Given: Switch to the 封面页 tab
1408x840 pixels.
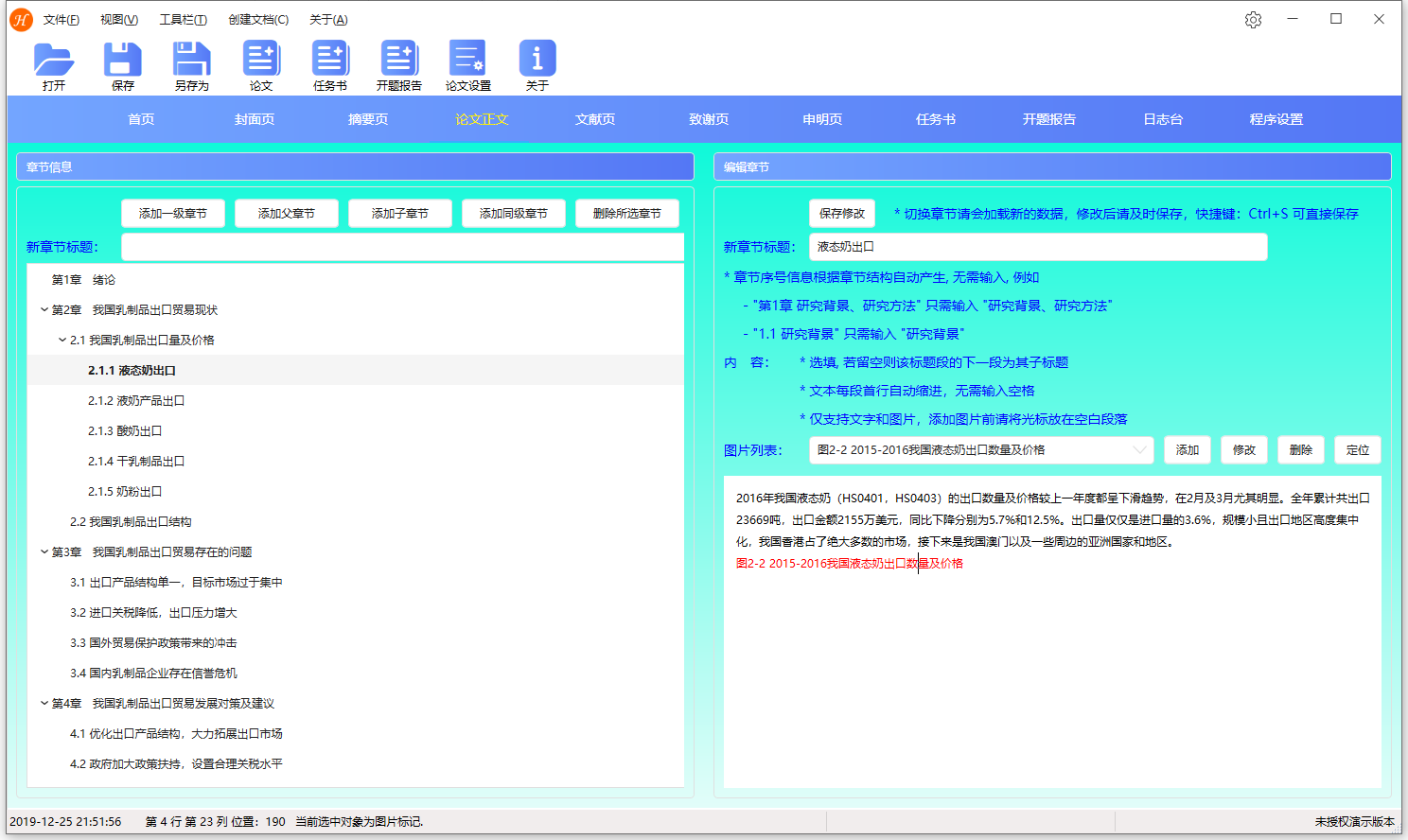Looking at the screenshot, I should [x=255, y=119].
